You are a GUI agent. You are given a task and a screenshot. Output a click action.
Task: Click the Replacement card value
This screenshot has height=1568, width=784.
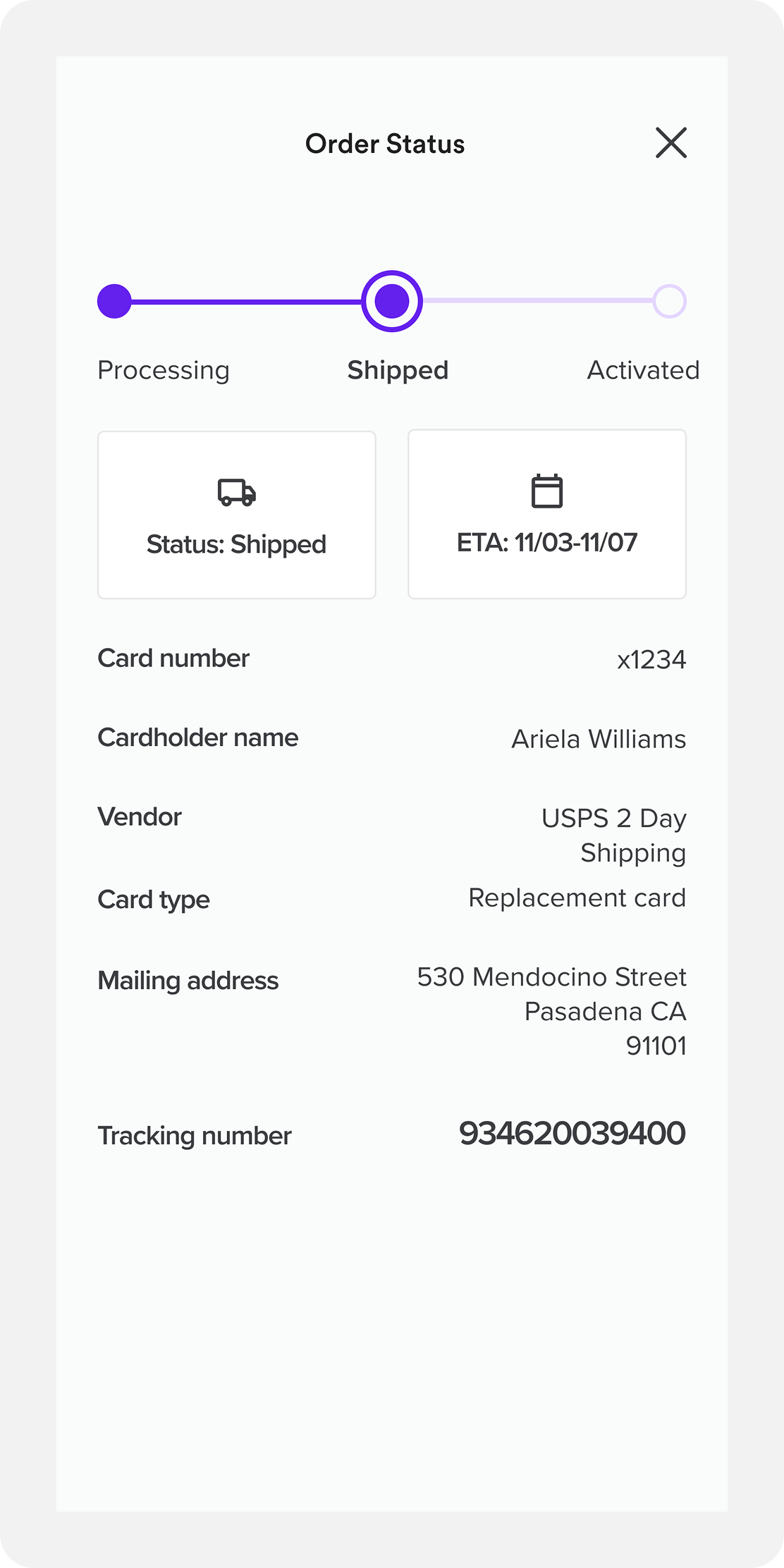(x=577, y=898)
